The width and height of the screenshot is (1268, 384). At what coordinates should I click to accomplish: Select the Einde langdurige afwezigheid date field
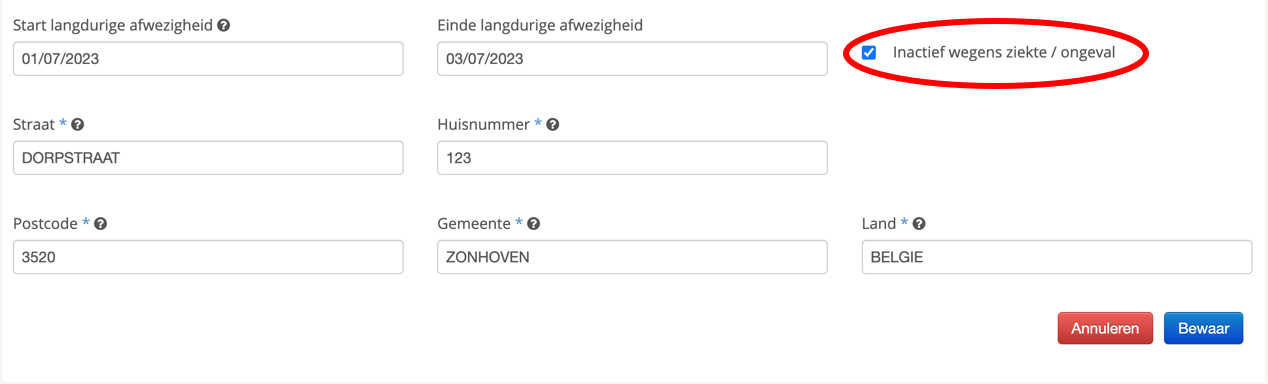pos(632,58)
